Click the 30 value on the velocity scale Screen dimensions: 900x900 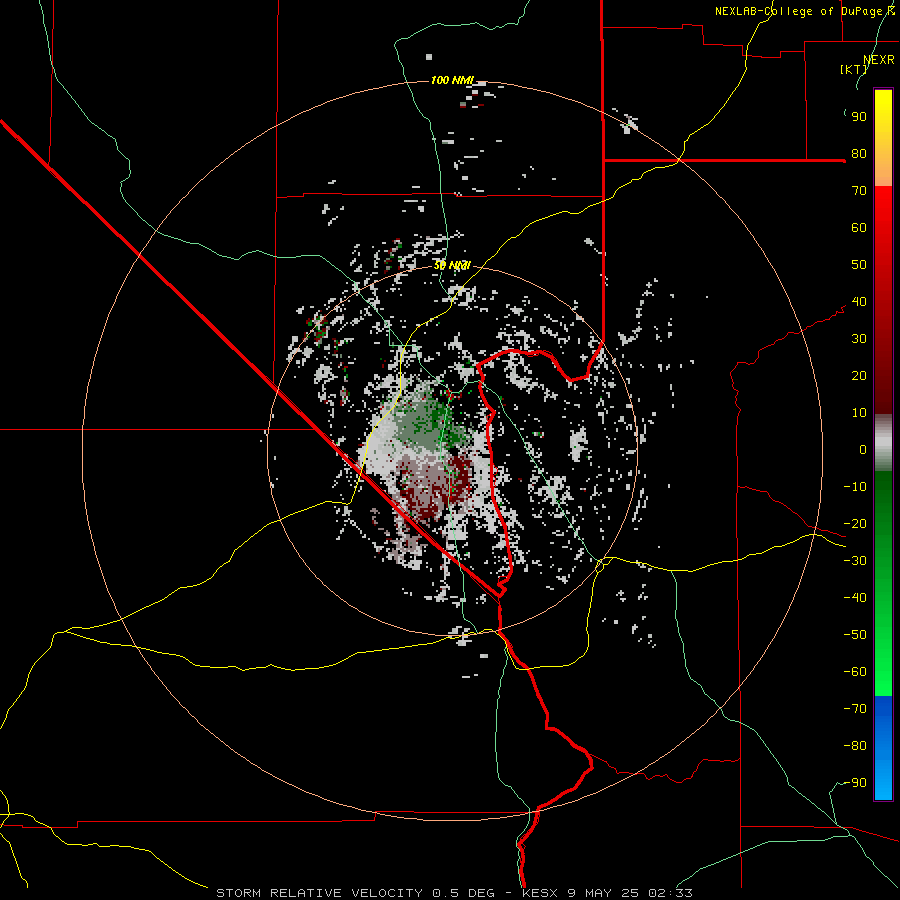(859, 339)
